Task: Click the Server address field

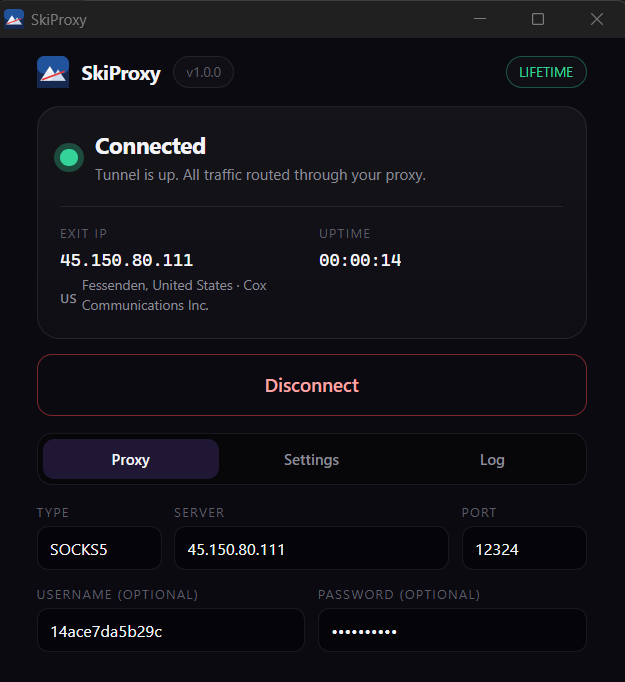Action: pyautogui.click(x=311, y=548)
